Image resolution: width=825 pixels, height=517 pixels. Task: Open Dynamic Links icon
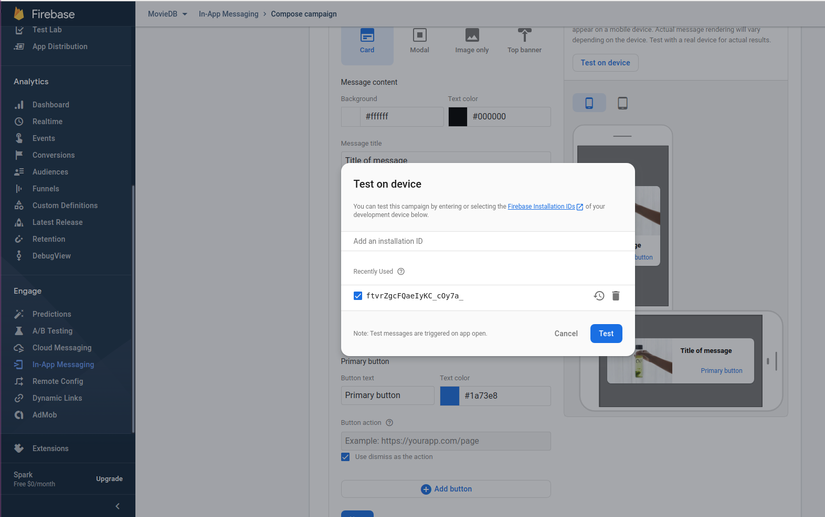tap(19, 398)
